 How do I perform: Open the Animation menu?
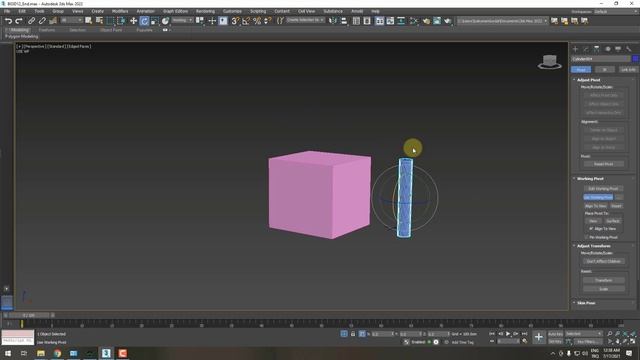(145, 11)
